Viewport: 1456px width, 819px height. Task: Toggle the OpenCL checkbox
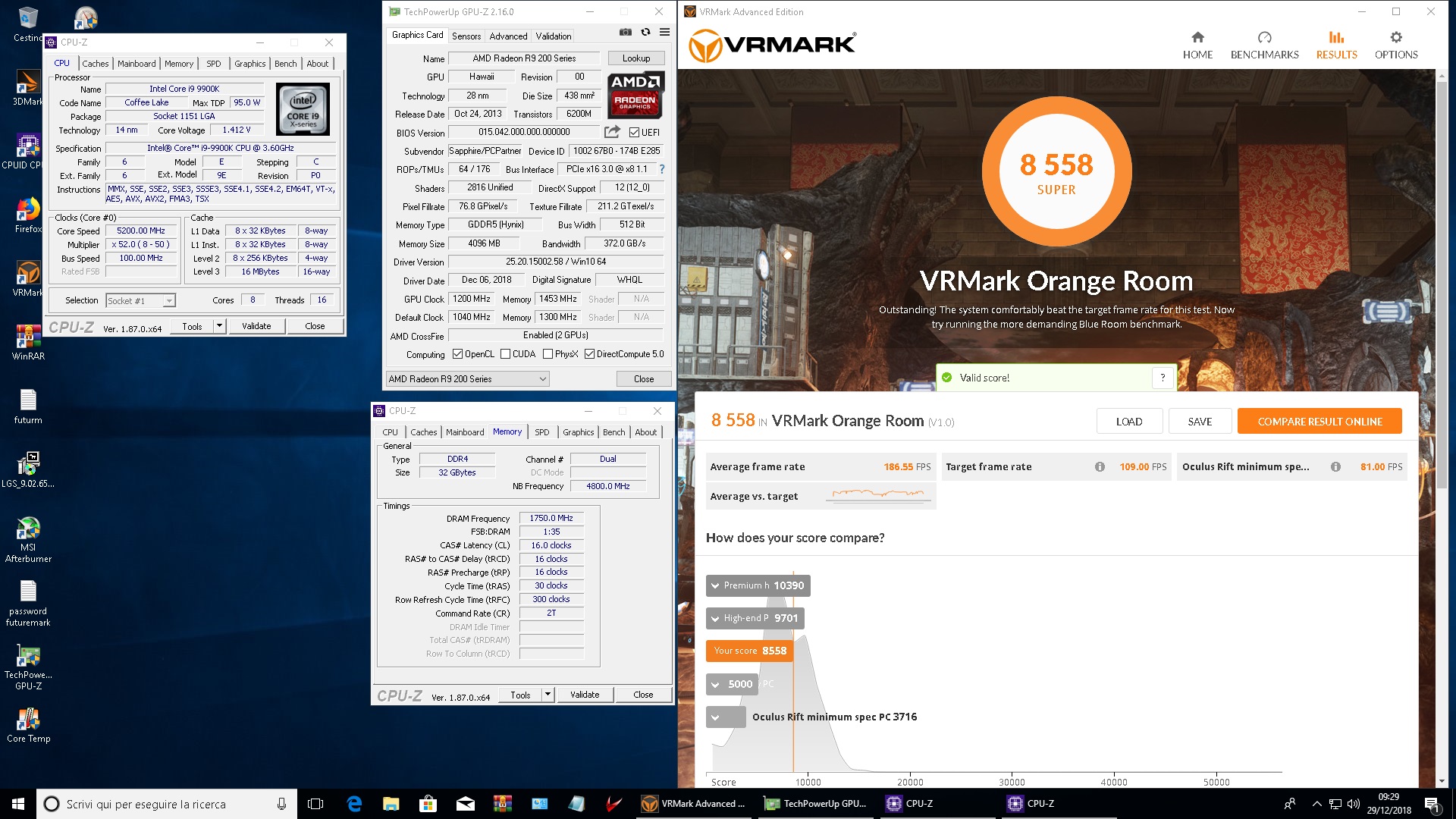click(x=457, y=354)
